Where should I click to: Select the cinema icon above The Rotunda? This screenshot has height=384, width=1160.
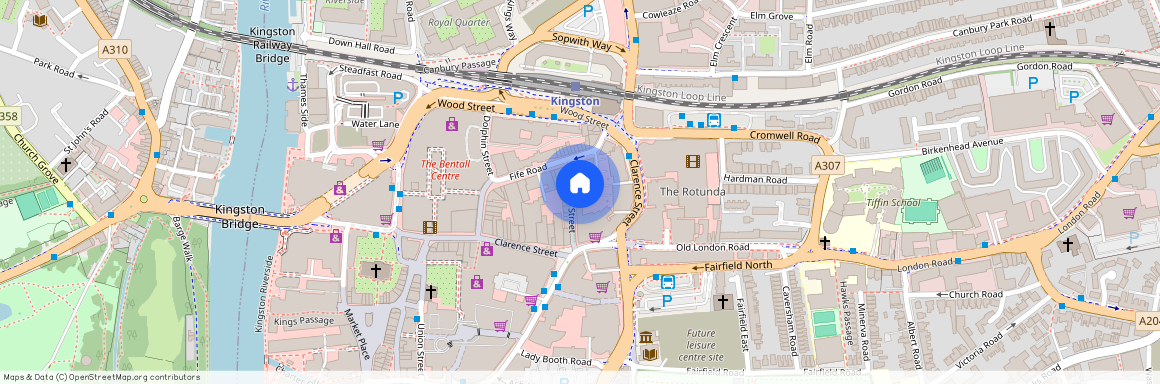click(x=692, y=161)
